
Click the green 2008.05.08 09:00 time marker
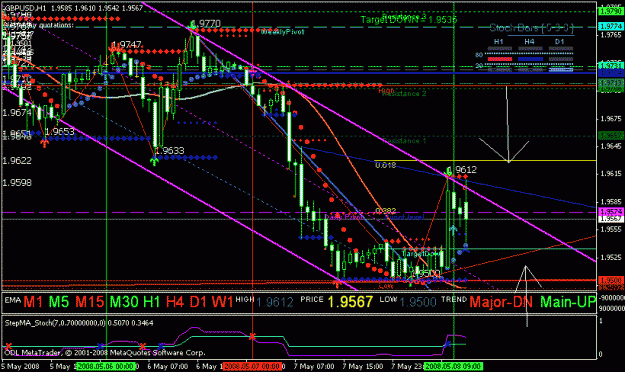[x=453, y=366]
